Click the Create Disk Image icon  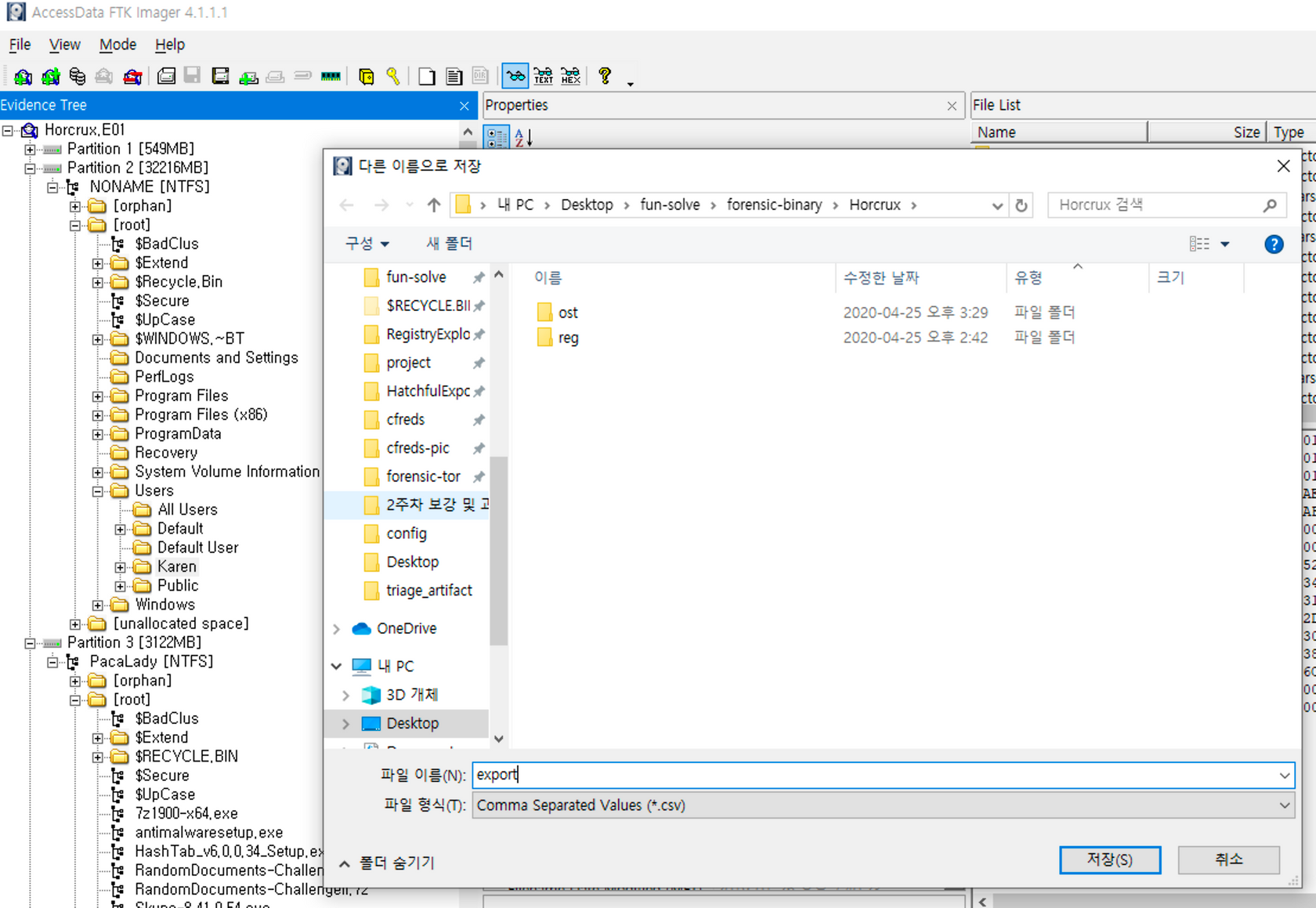click(x=166, y=76)
